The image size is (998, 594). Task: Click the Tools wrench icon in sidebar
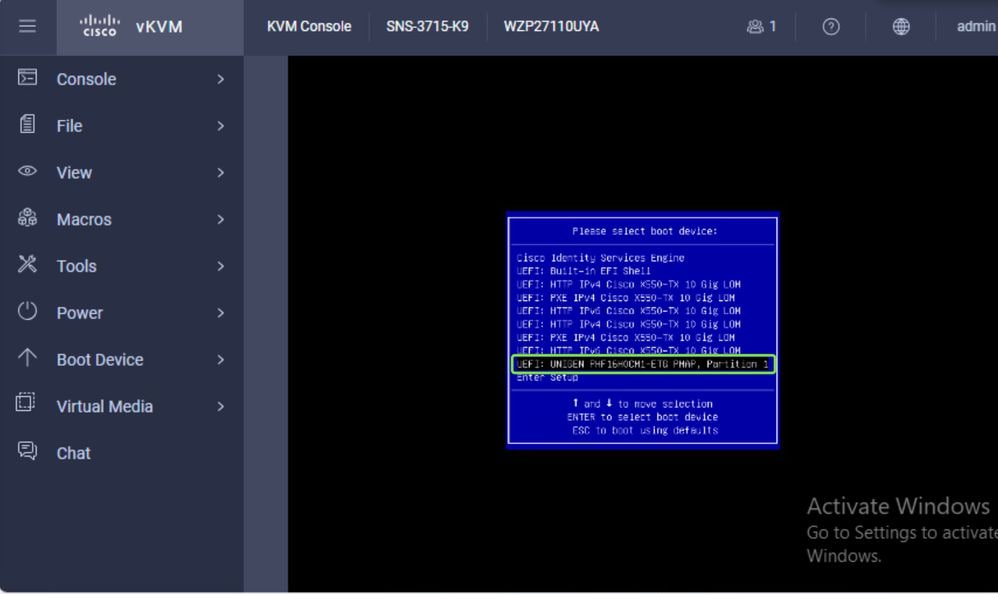[x=27, y=264]
